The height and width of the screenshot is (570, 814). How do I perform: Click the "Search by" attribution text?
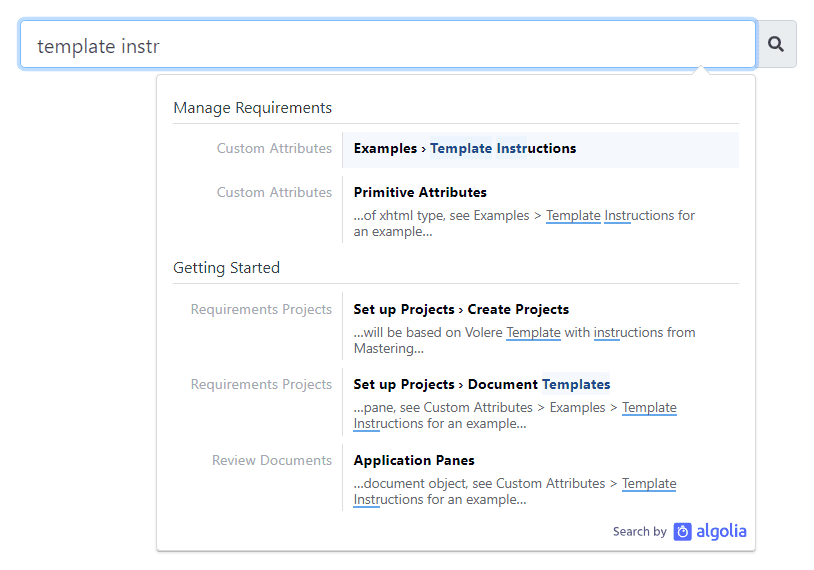point(639,532)
